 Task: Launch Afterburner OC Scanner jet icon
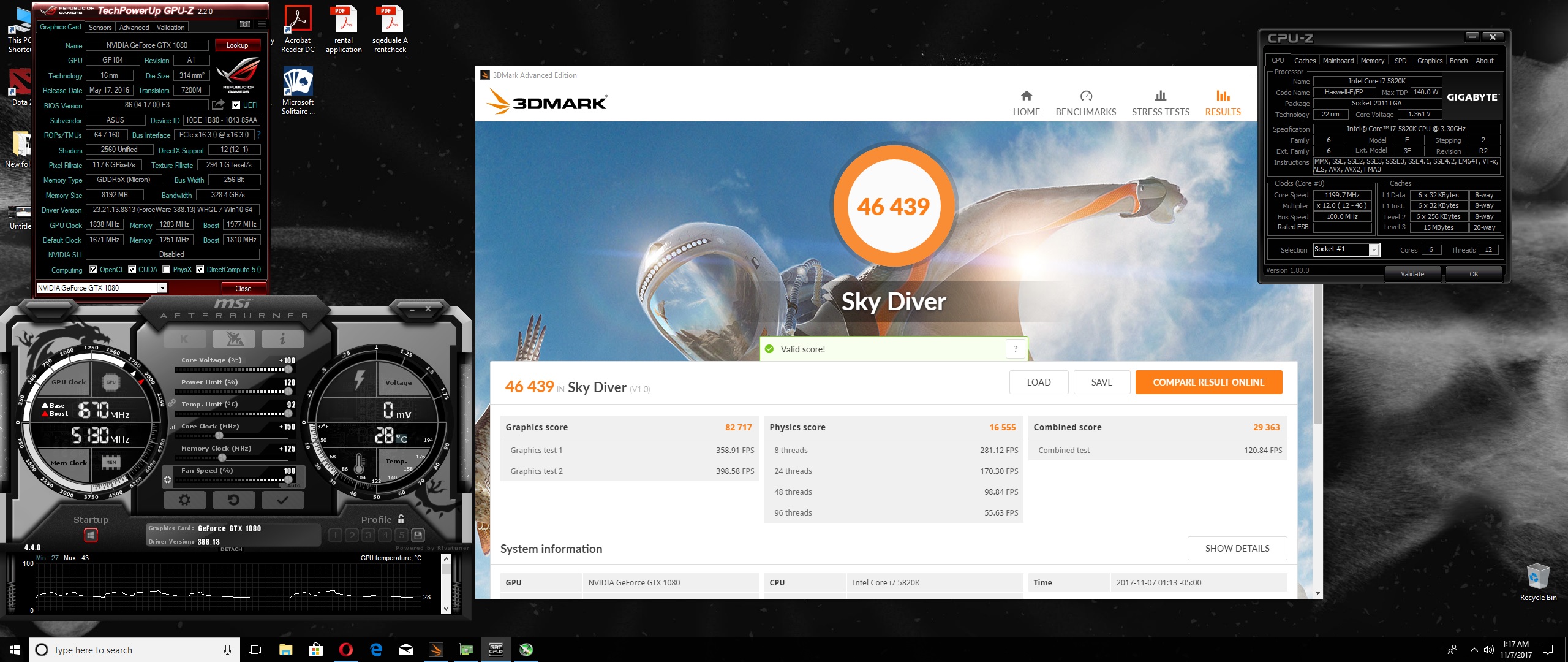[233, 339]
